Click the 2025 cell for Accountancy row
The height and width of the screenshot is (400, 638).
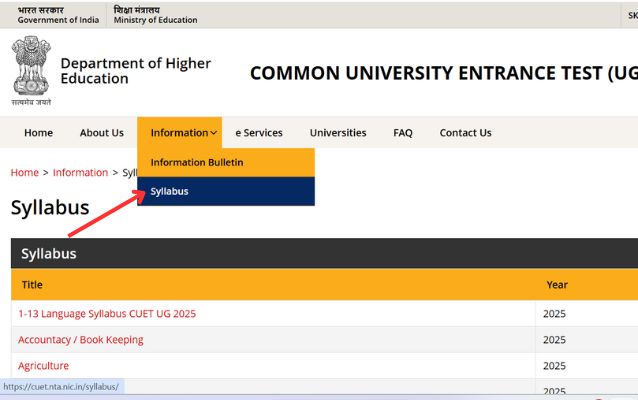pos(554,340)
